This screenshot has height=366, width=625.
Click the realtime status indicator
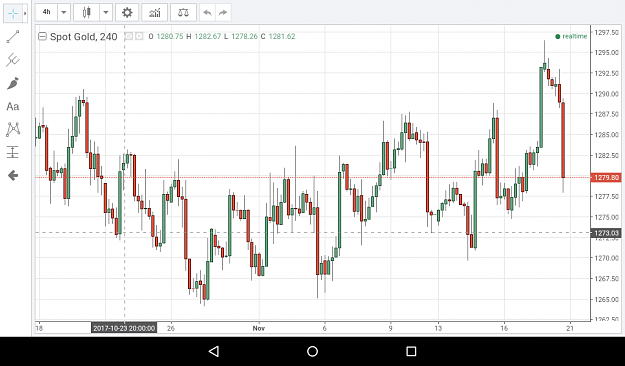coord(571,36)
